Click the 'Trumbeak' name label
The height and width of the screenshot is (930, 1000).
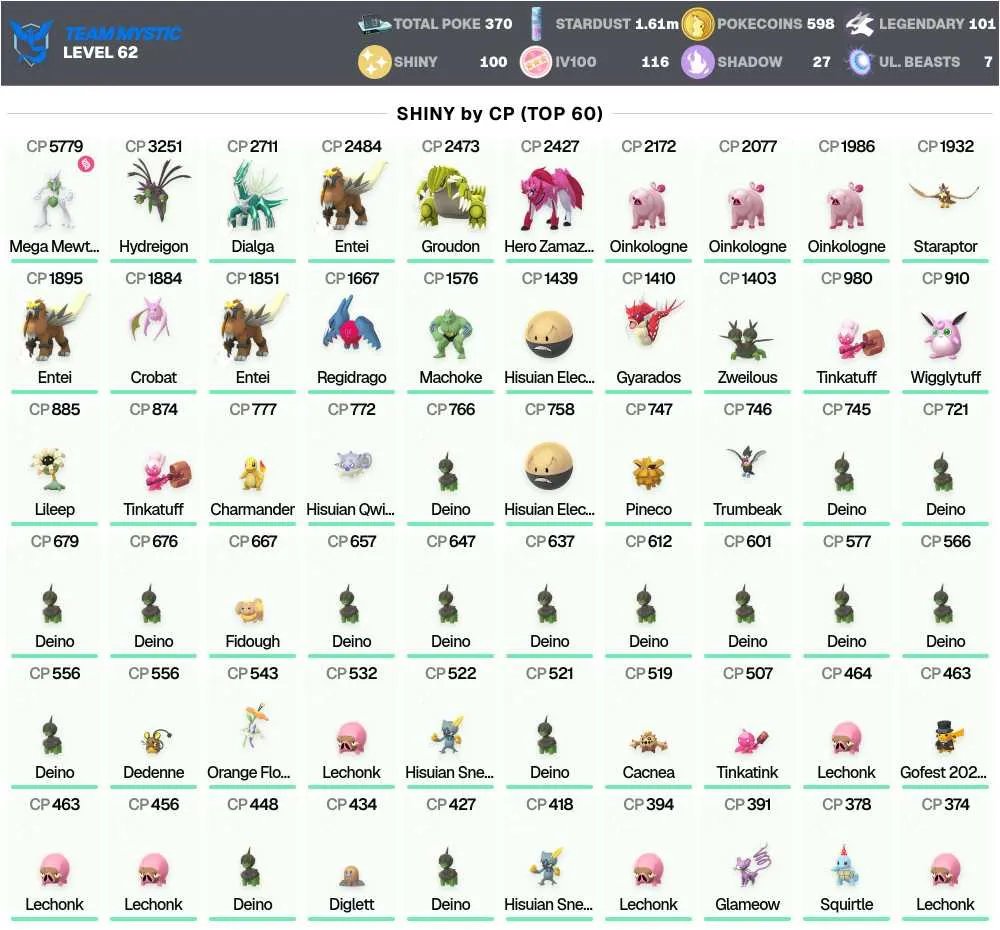tap(747, 510)
